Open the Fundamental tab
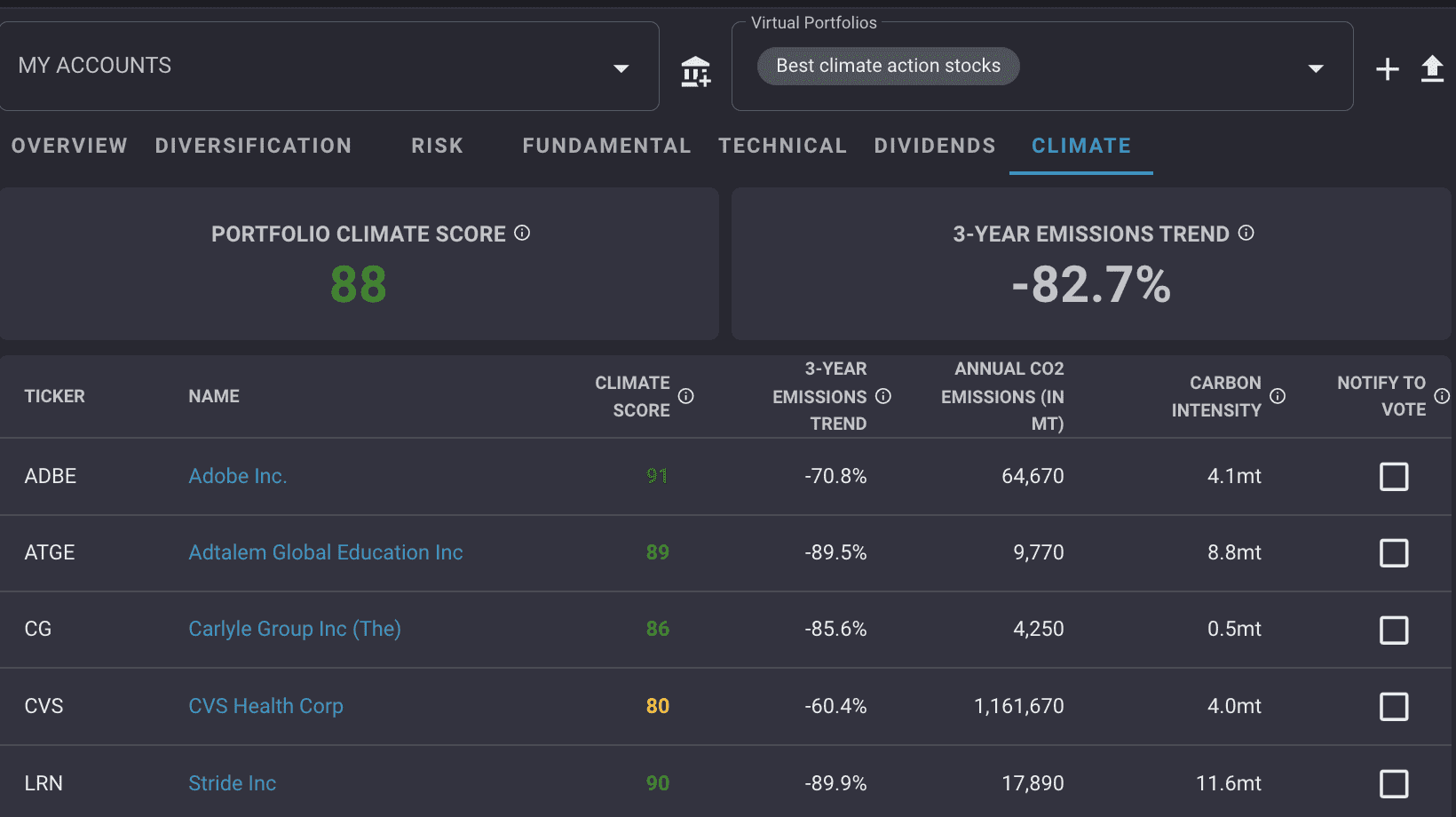Image resolution: width=1456 pixels, height=817 pixels. [x=606, y=146]
